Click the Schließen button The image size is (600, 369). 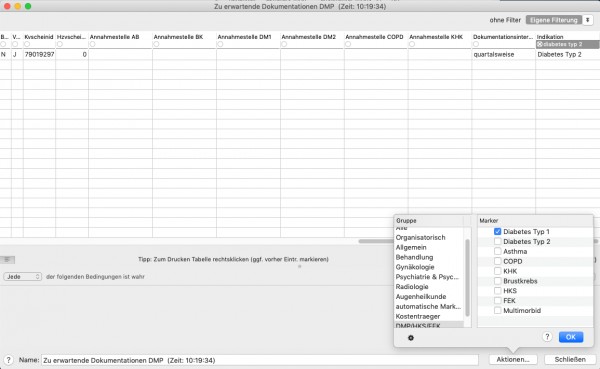pyautogui.click(x=570, y=359)
